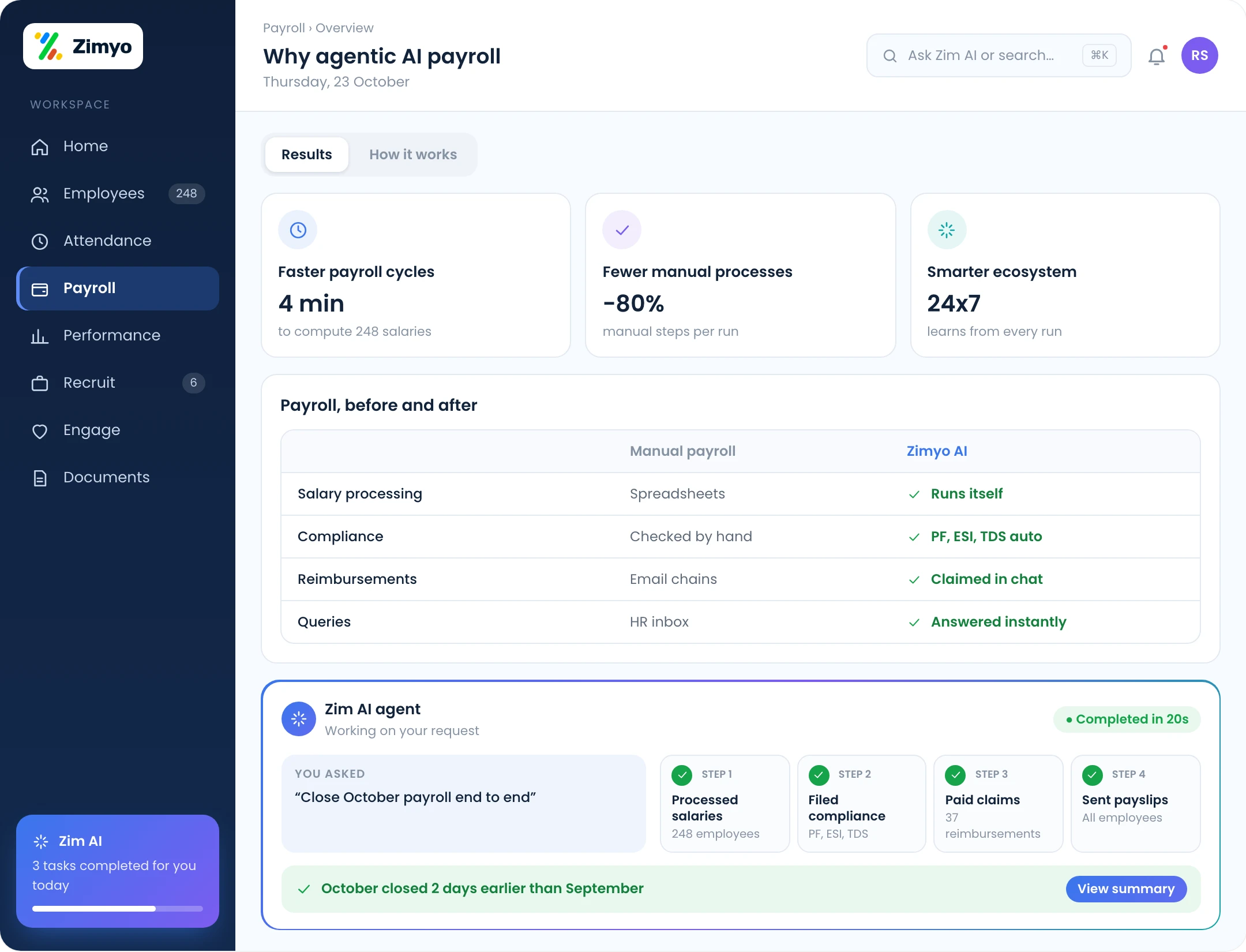
Task: Click the 'Spreadsheets' table cell
Action: pyautogui.click(x=677, y=494)
